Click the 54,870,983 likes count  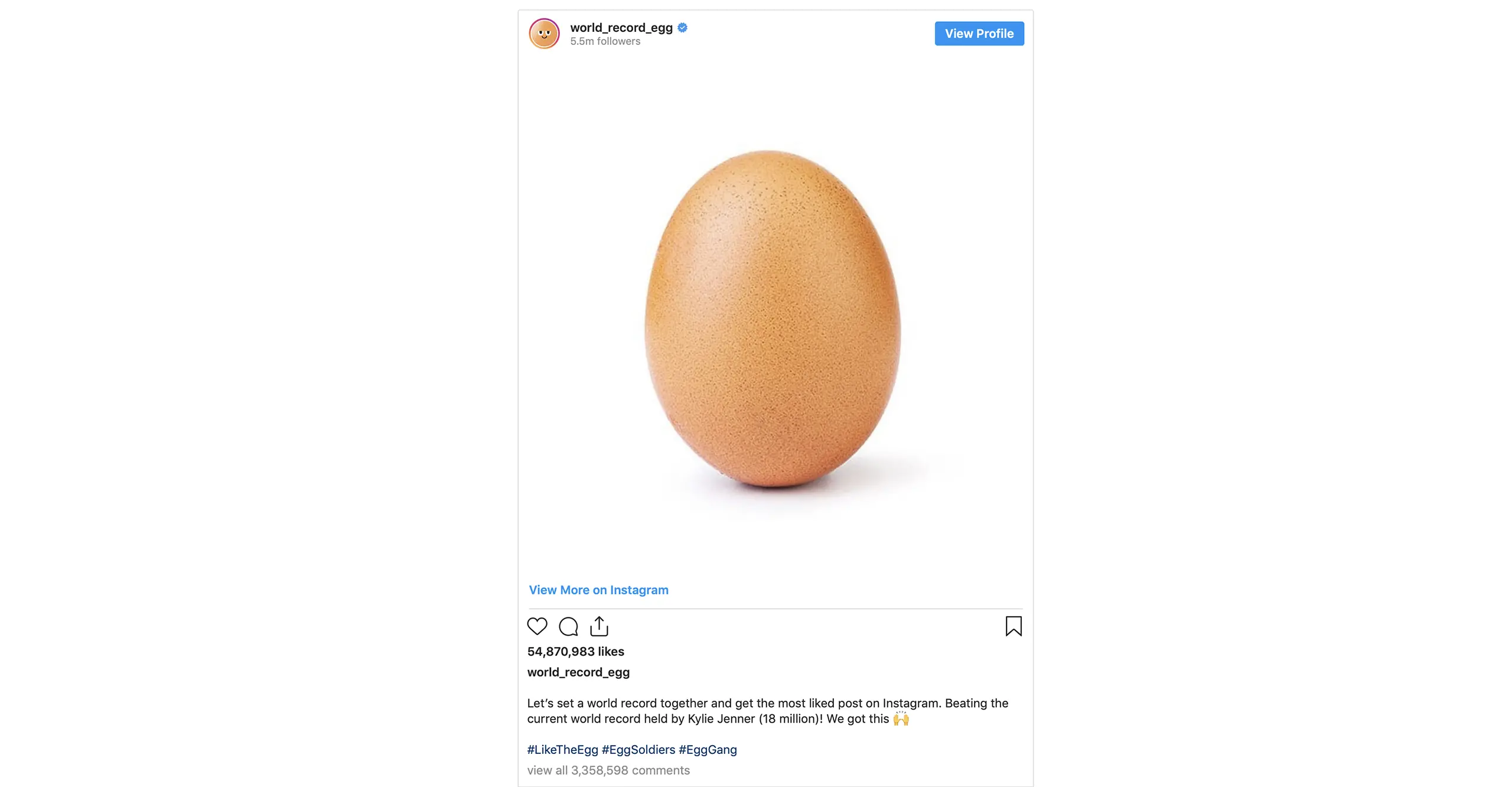click(575, 651)
